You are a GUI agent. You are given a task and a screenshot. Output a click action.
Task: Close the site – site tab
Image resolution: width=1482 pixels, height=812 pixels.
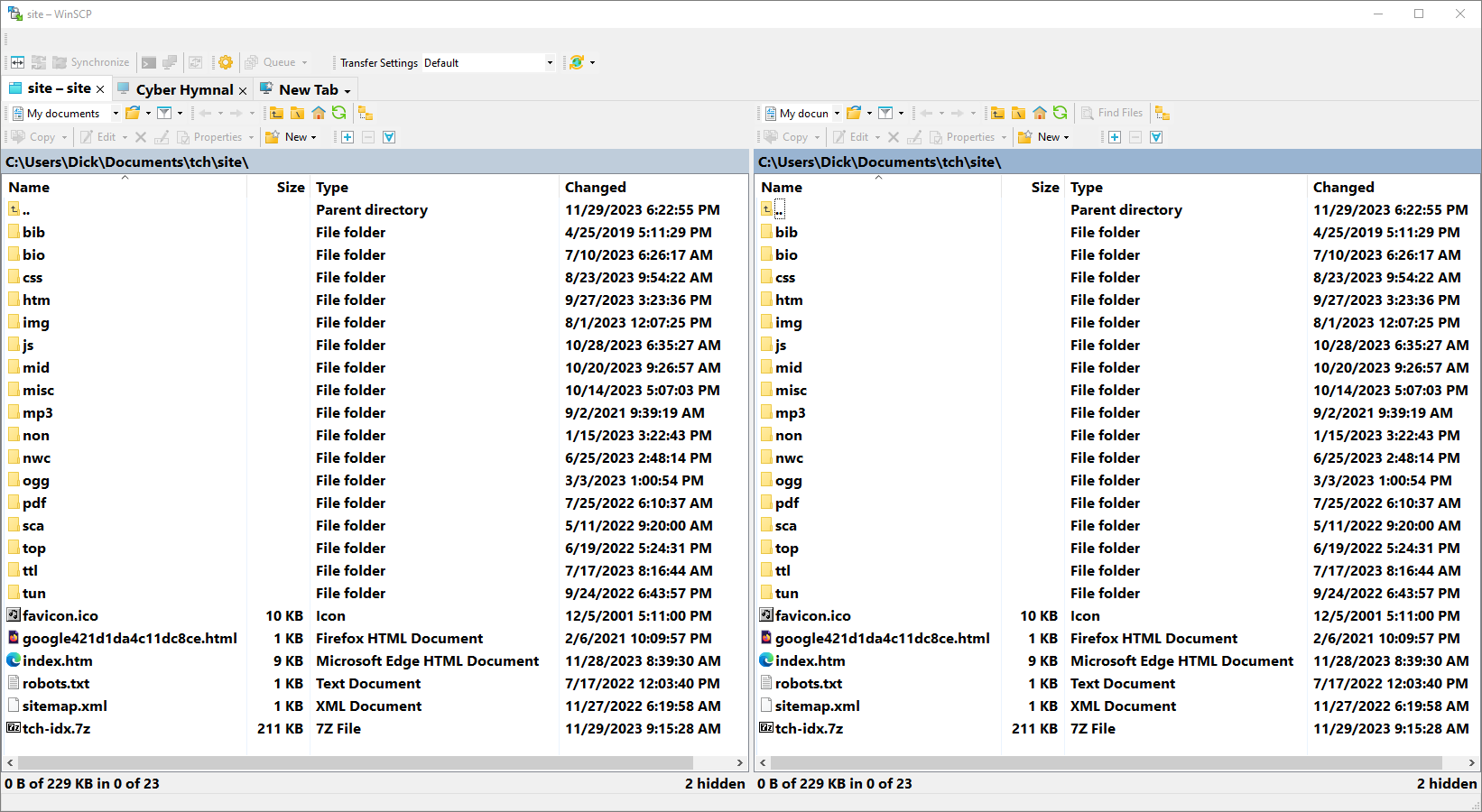(100, 89)
